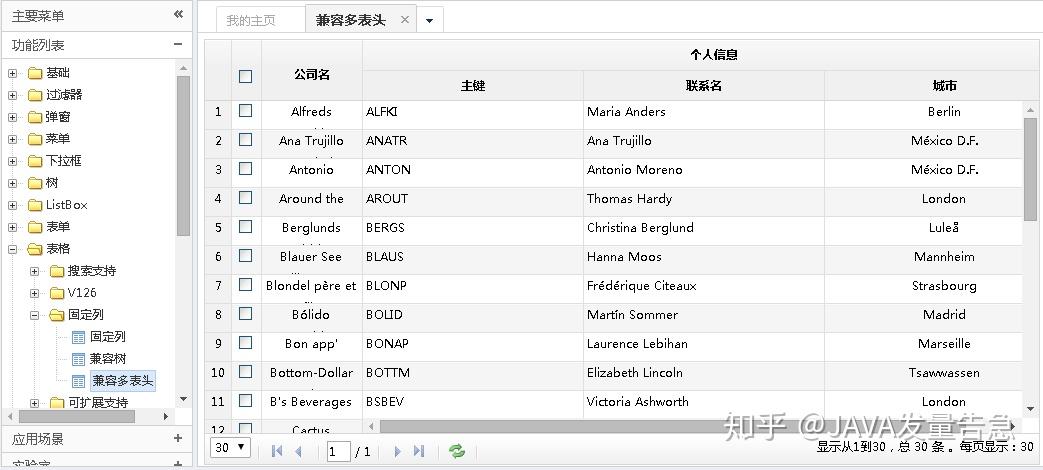Sort by the 公司名 column header
The width and height of the screenshot is (1043, 470).
point(312,74)
